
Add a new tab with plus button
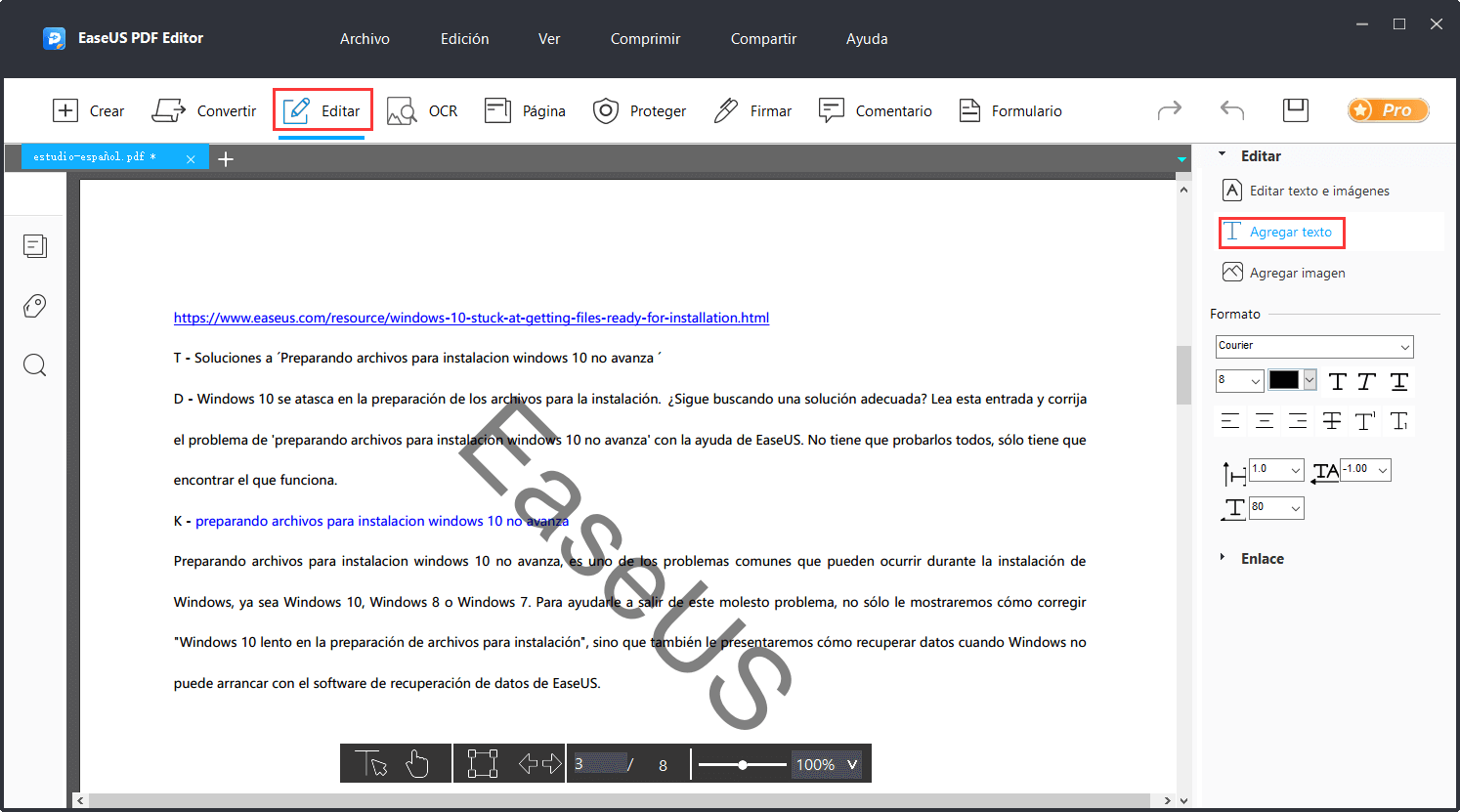tap(226, 158)
